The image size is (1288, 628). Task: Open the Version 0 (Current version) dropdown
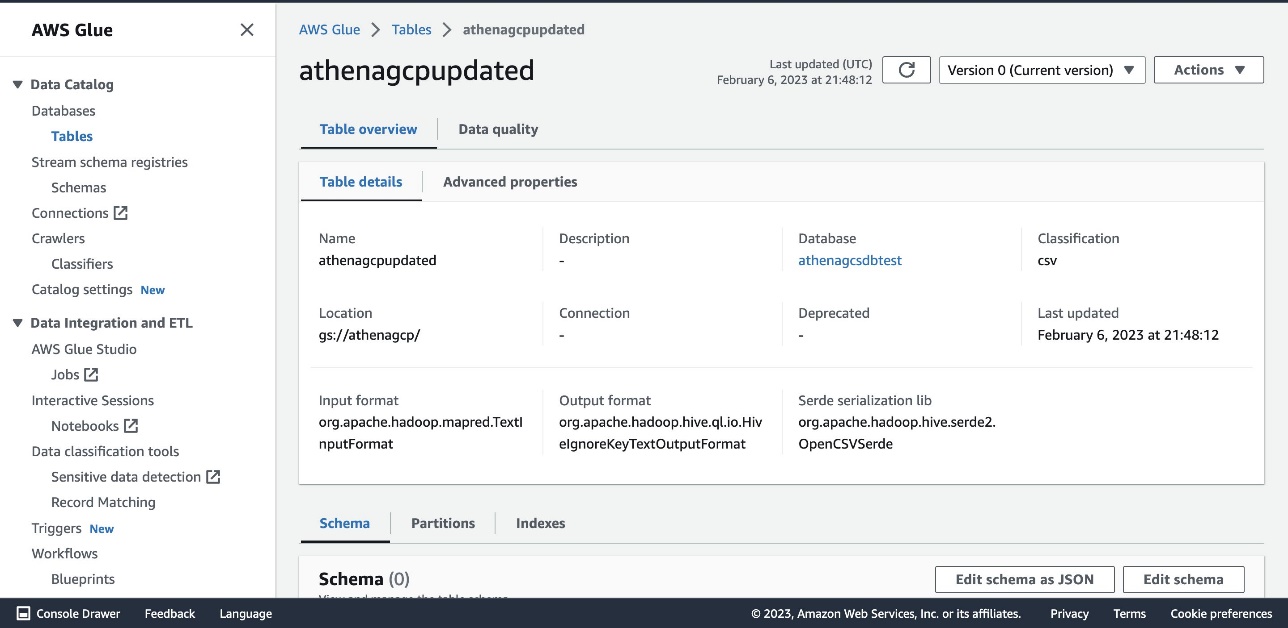(1042, 70)
